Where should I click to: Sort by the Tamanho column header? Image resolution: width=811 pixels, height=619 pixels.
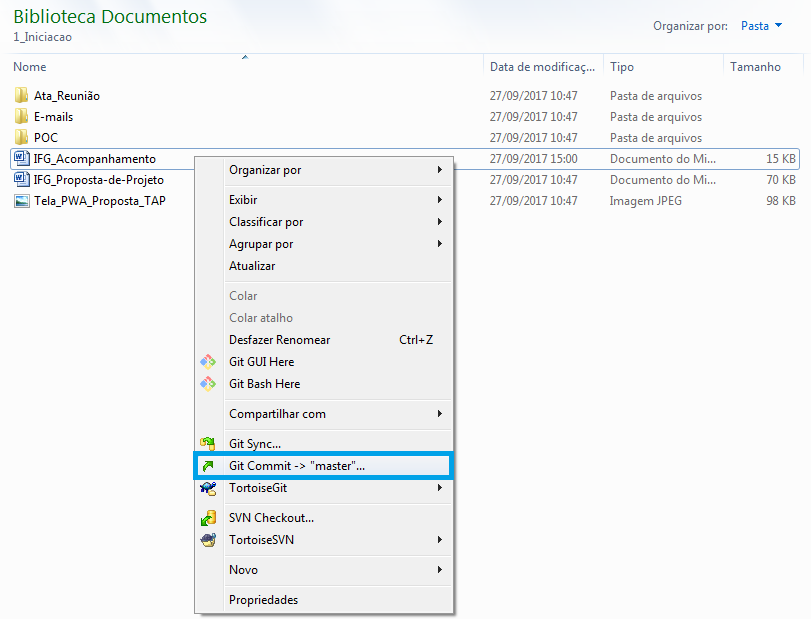point(755,67)
